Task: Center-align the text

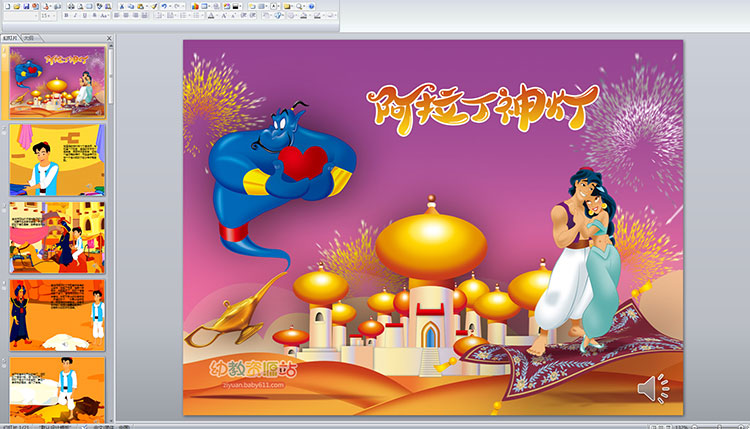Action: click(x=126, y=15)
